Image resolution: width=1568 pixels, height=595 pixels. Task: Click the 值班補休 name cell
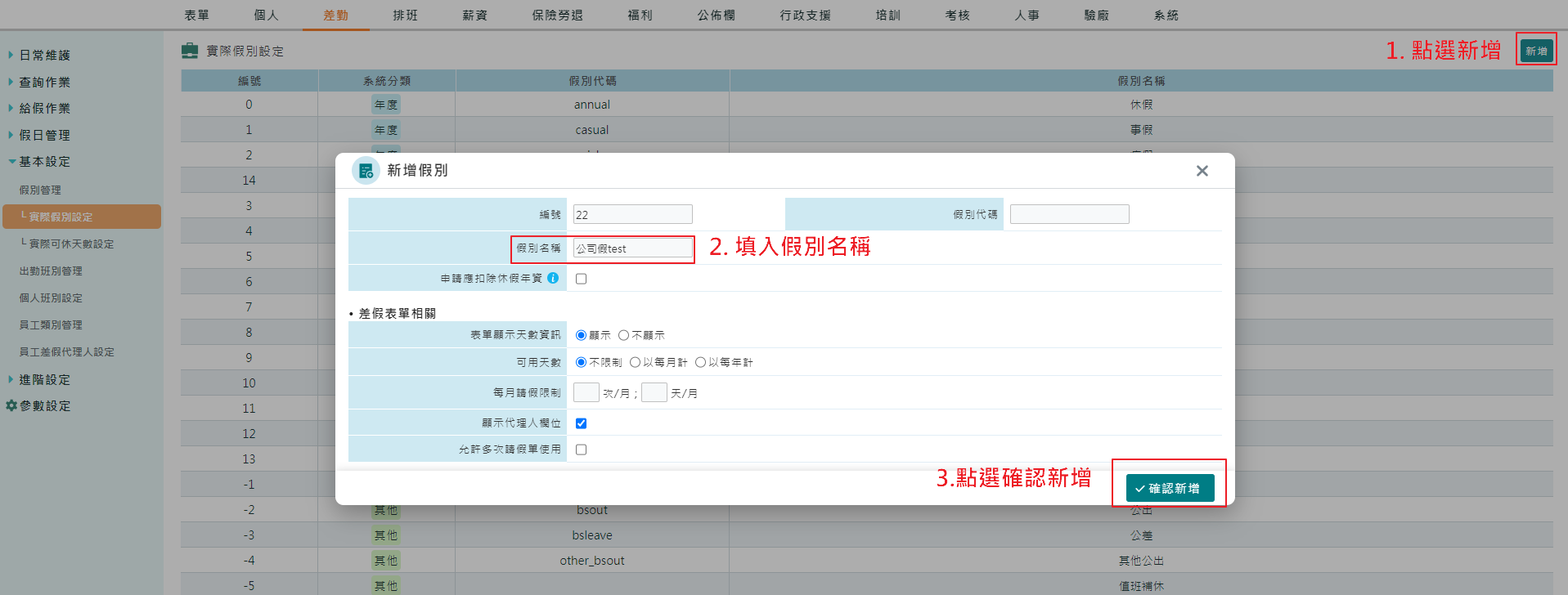click(1141, 586)
